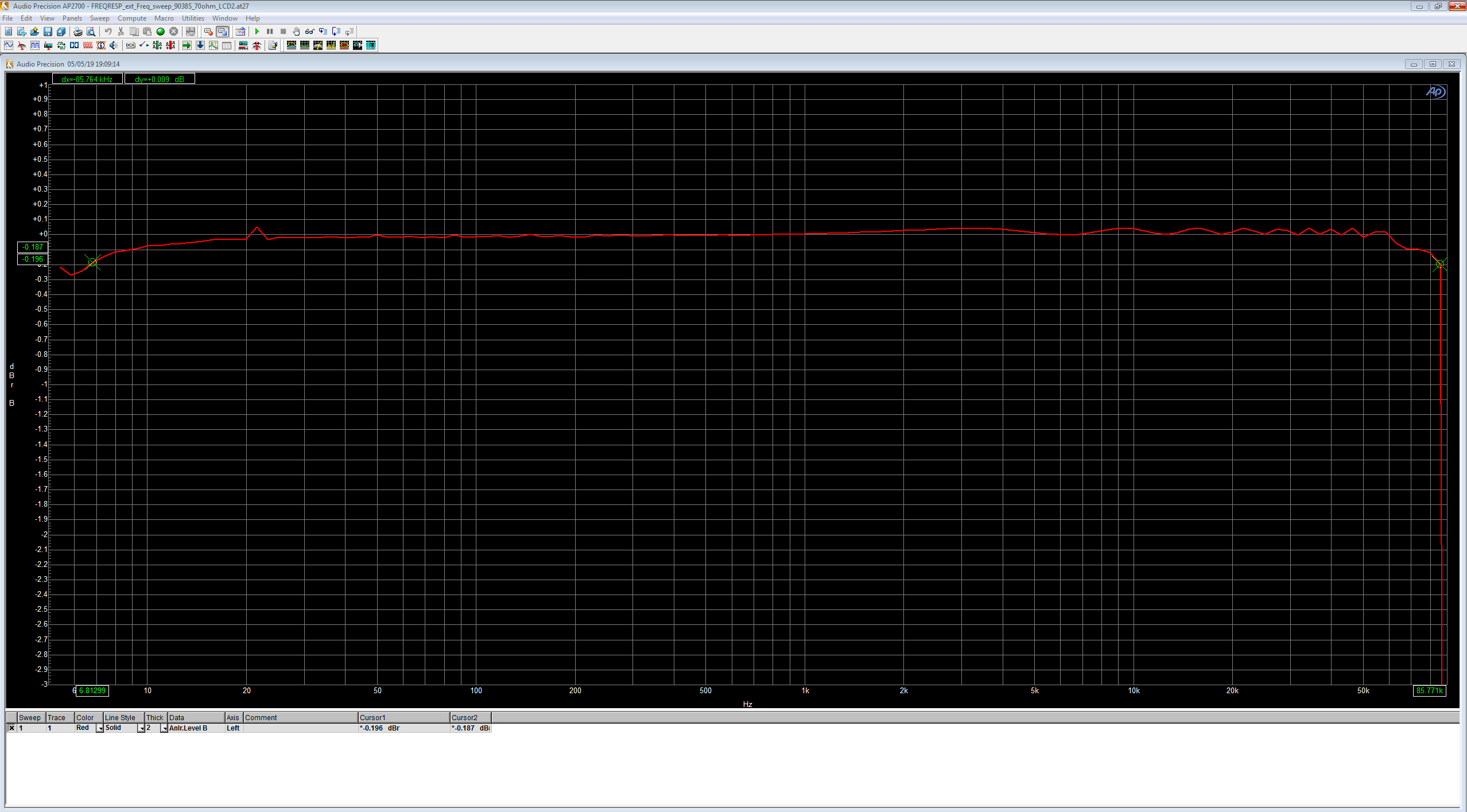Screen dimensions: 1467x812
Task: Open the Macro Editor notepad icon
Action: [x=273, y=45]
